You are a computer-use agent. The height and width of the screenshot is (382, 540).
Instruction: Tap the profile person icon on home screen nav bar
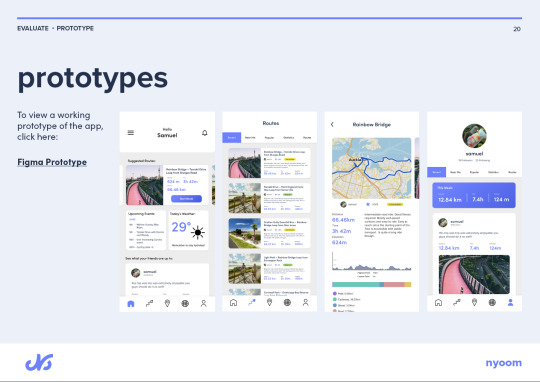(x=204, y=303)
